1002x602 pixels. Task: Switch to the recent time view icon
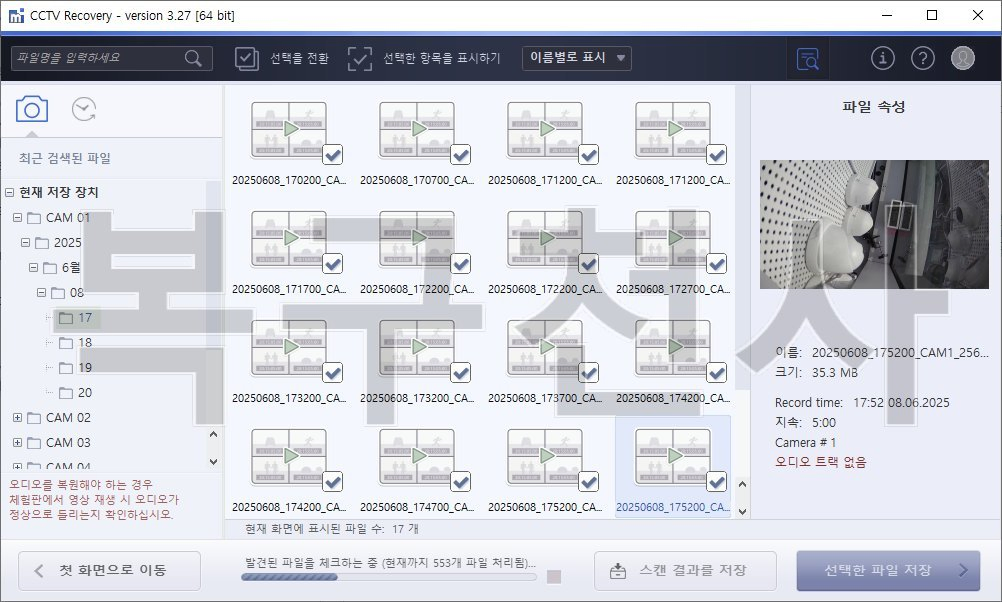pos(84,109)
